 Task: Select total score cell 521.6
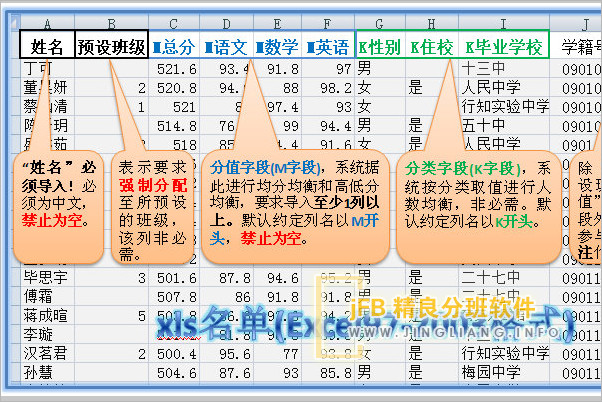(174, 69)
